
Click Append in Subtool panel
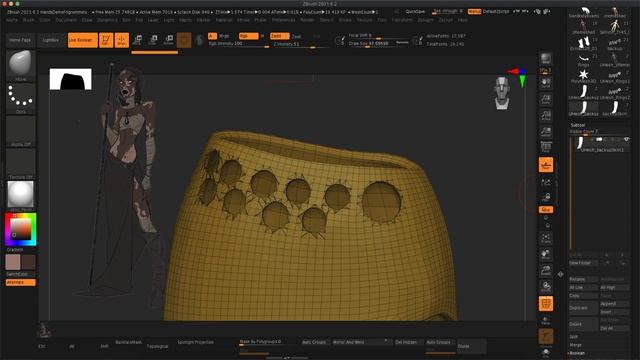614,304
